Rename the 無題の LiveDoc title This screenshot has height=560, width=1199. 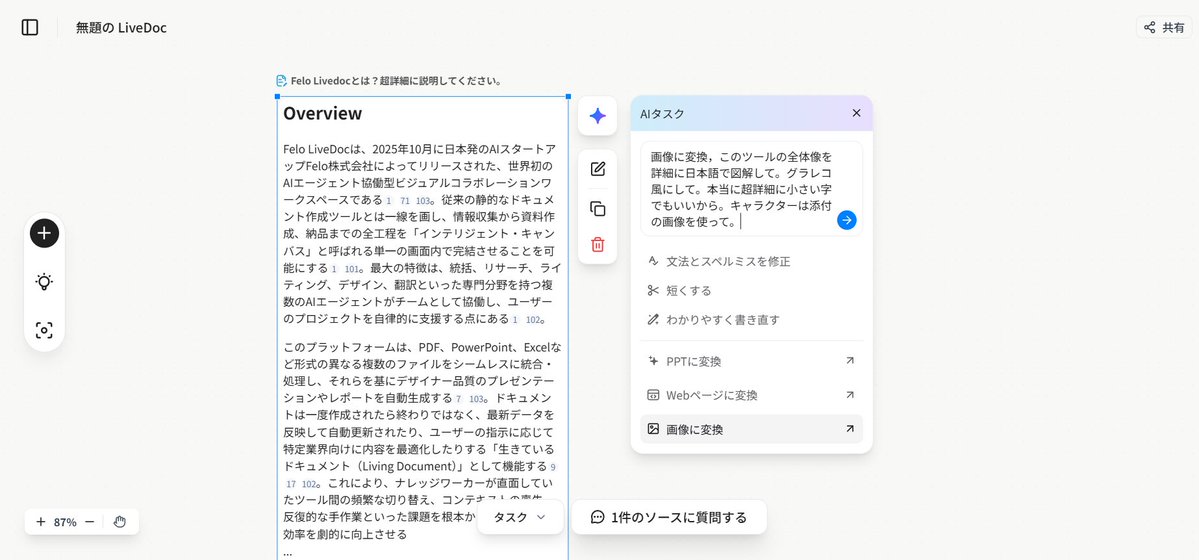pos(121,28)
